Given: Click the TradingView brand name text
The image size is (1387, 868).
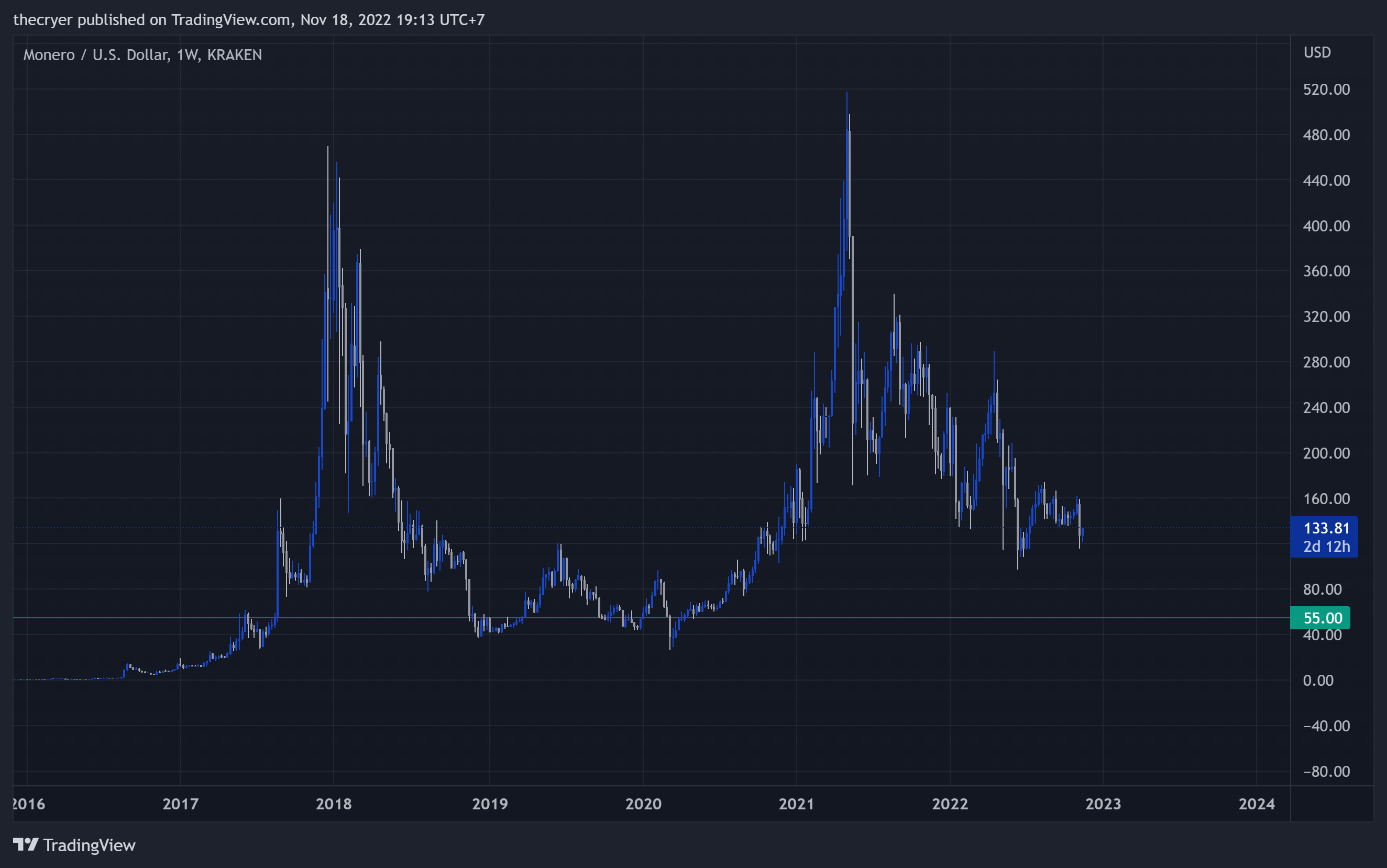Looking at the screenshot, I should [90, 845].
